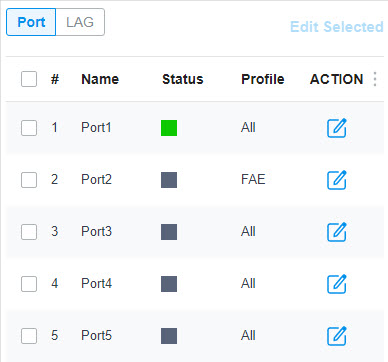Screen dimensions: 388x362
Task: Open edit icon for Port5
Action: (337, 336)
